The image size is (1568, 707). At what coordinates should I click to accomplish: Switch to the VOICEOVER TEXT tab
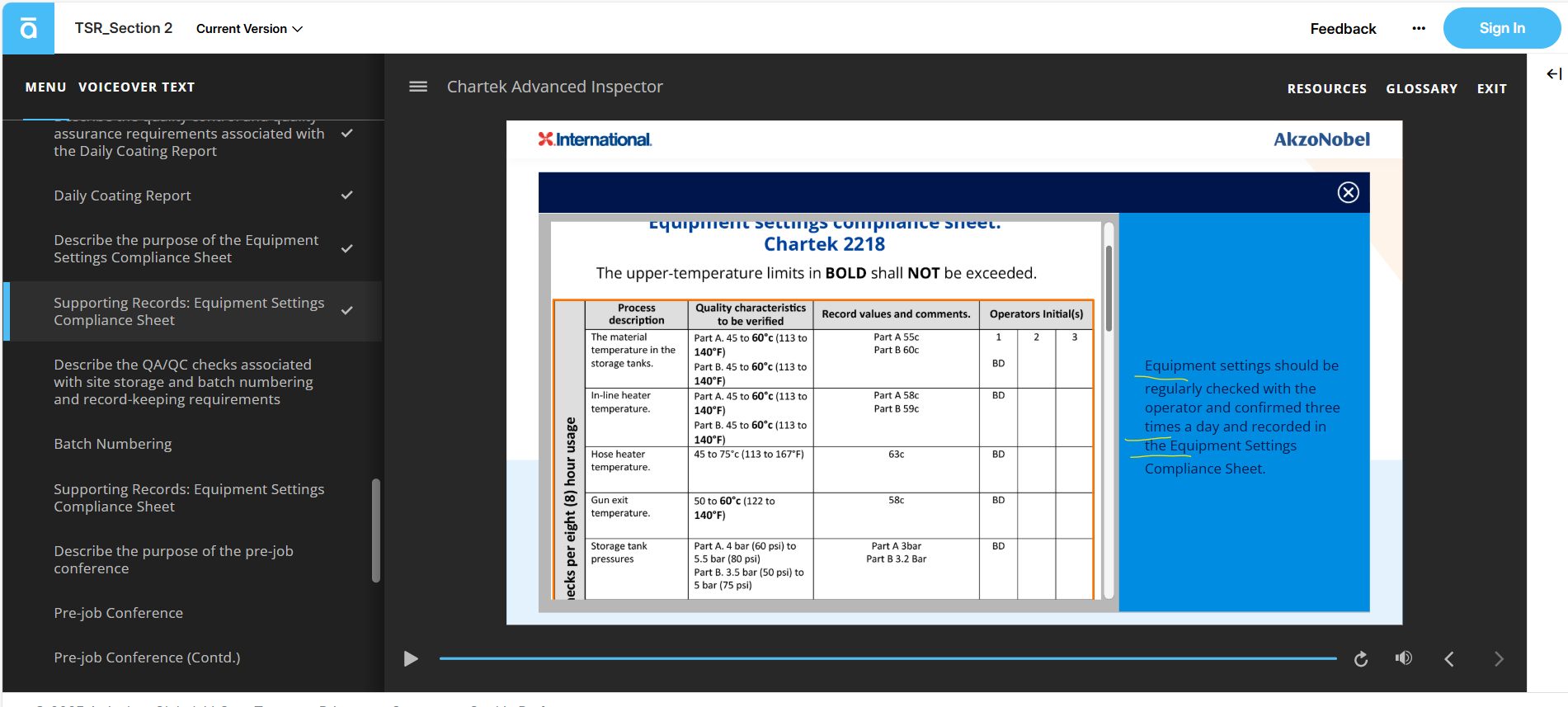pyautogui.click(x=136, y=87)
